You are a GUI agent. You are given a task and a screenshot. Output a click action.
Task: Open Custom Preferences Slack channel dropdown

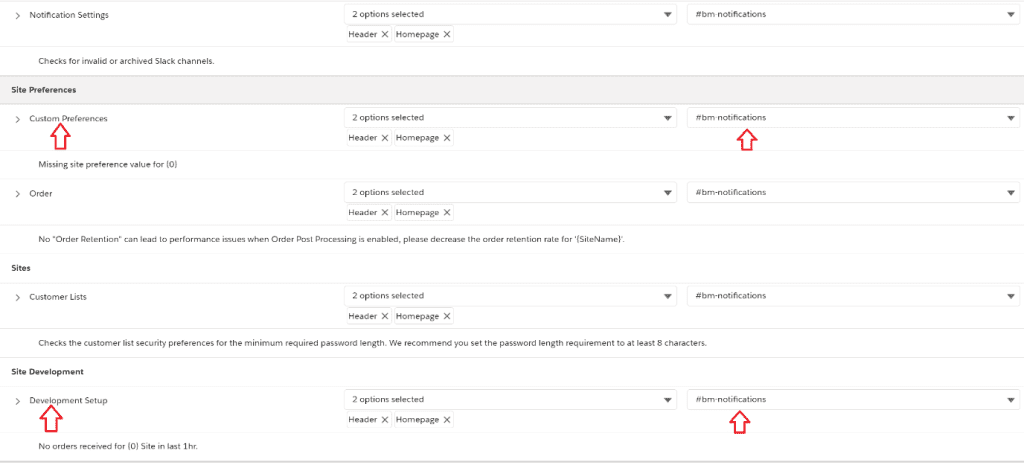point(852,118)
